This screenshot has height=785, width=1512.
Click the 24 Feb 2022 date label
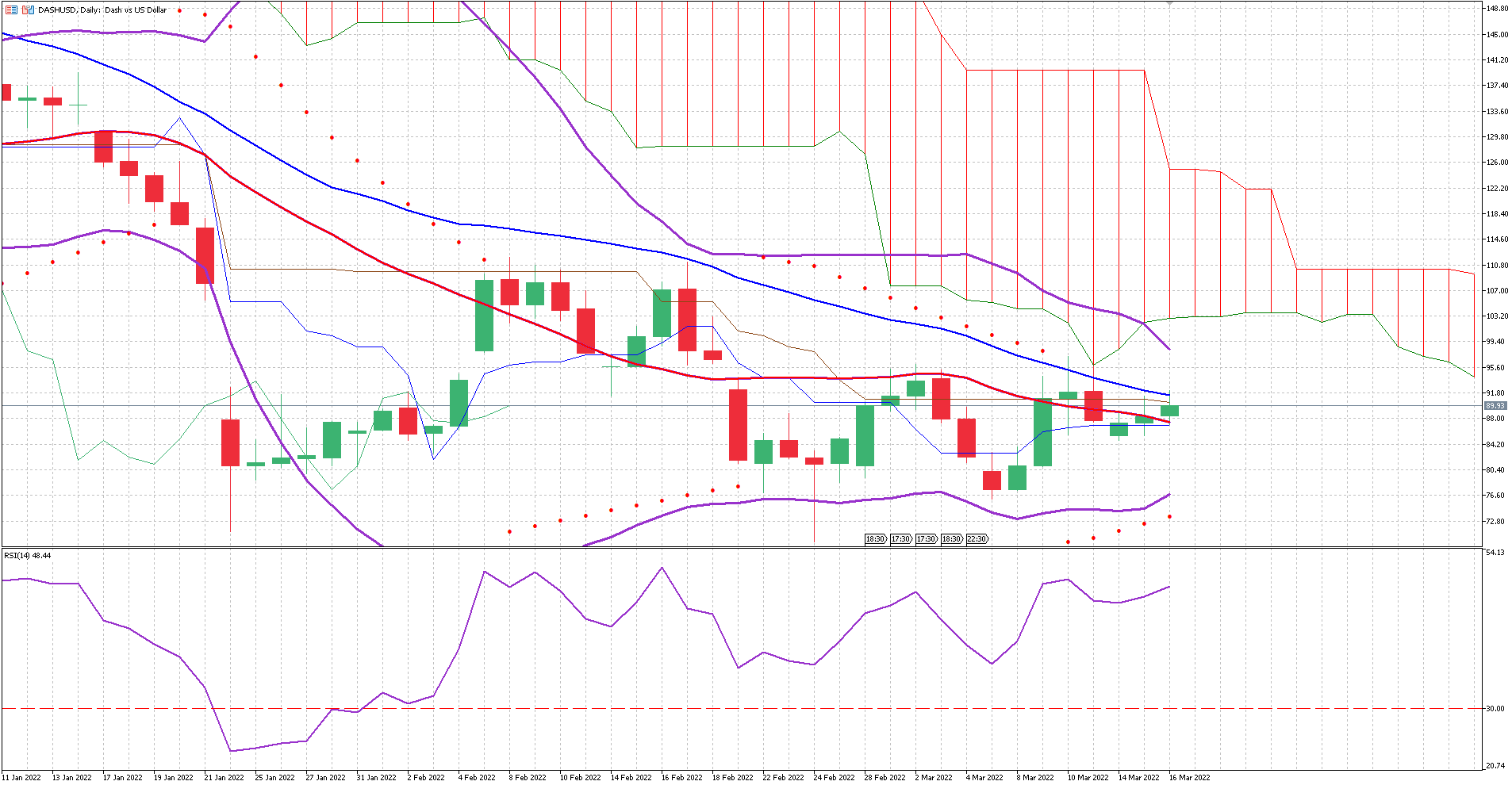click(834, 778)
